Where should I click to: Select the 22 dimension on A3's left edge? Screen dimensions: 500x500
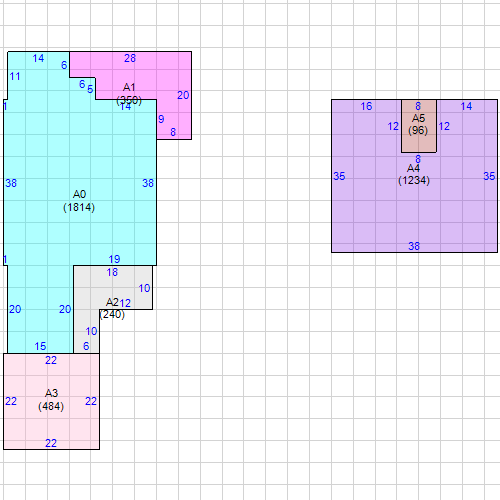point(11,401)
